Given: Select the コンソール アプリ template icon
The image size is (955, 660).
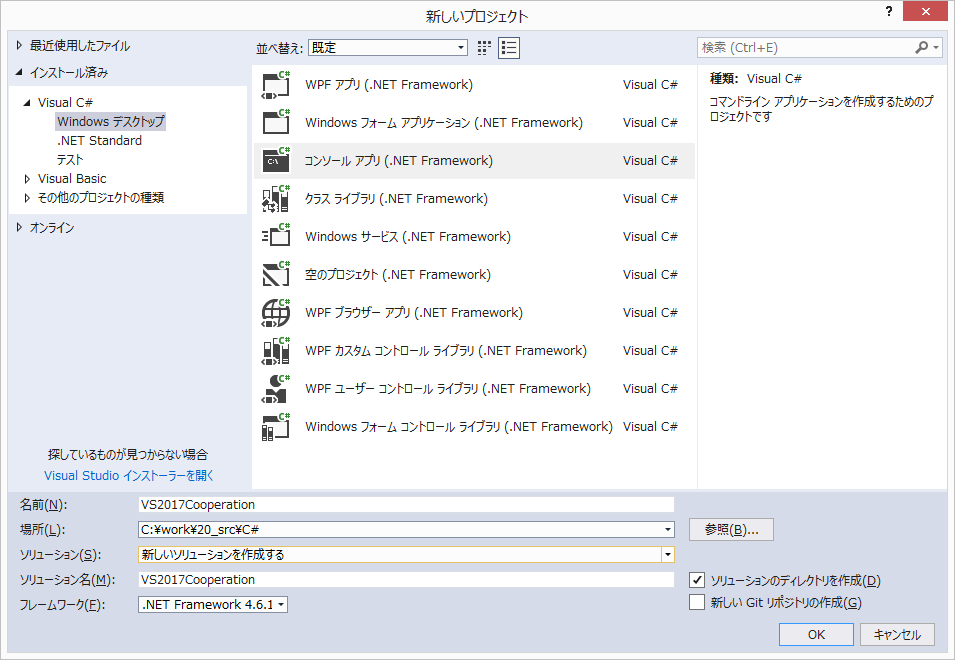Looking at the screenshot, I should (276, 160).
